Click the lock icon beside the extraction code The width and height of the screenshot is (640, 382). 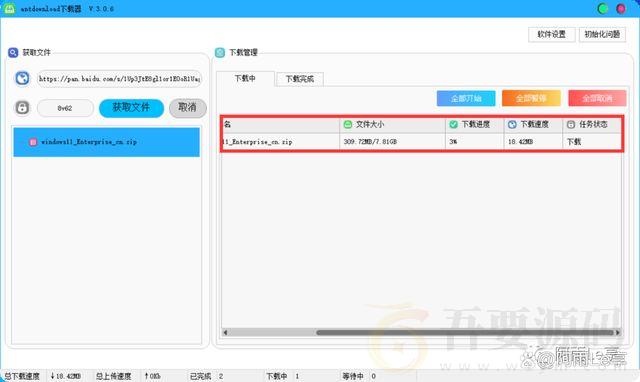[22, 108]
